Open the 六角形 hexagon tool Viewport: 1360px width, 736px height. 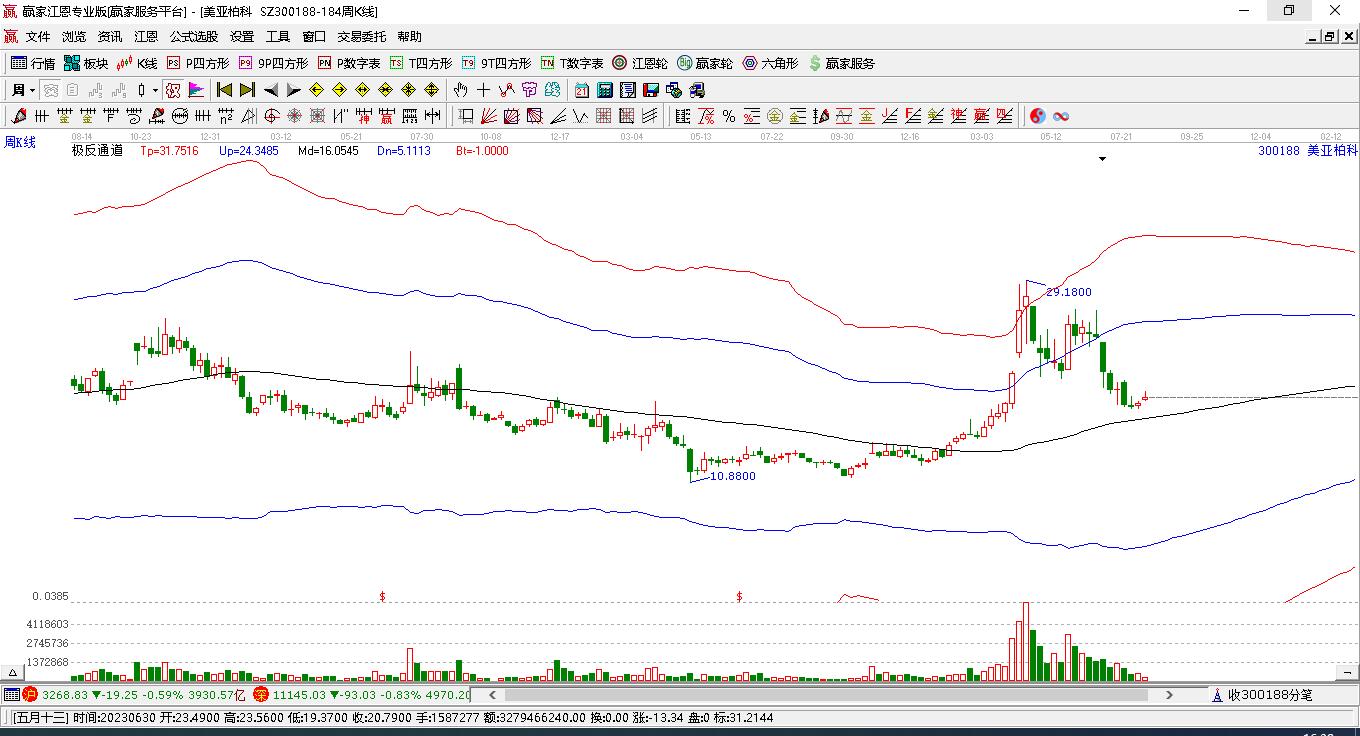click(770, 63)
